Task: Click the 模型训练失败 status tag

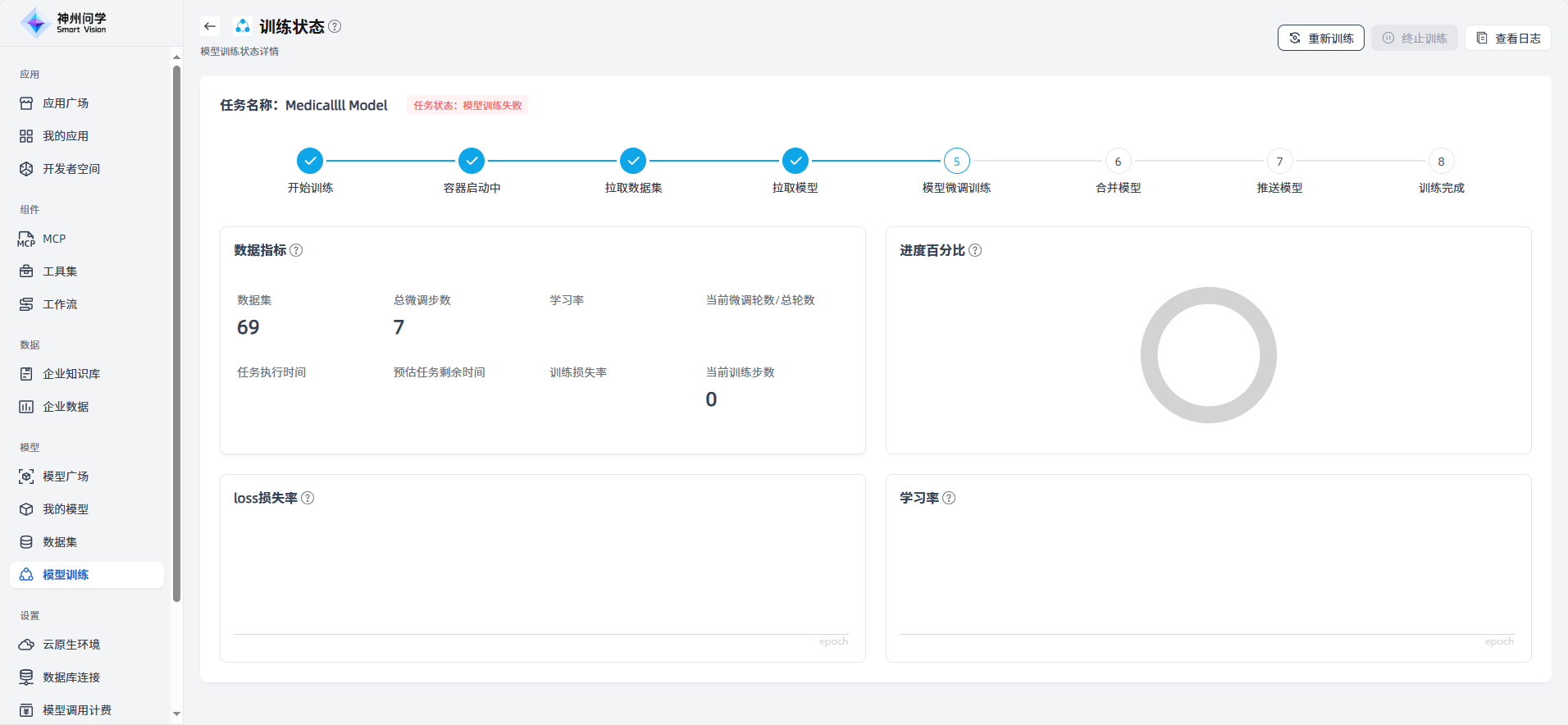Action: coord(467,105)
